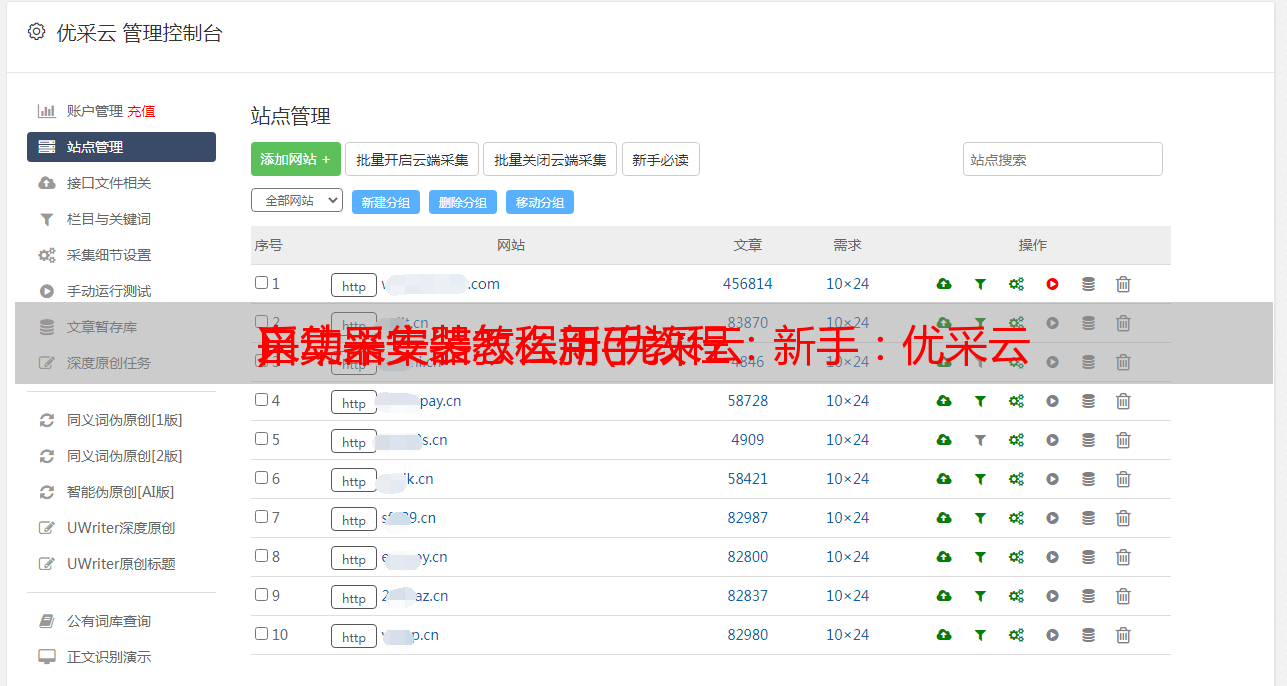Click the 新建分组 button
The height and width of the screenshot is (686, 1287).
386,202
